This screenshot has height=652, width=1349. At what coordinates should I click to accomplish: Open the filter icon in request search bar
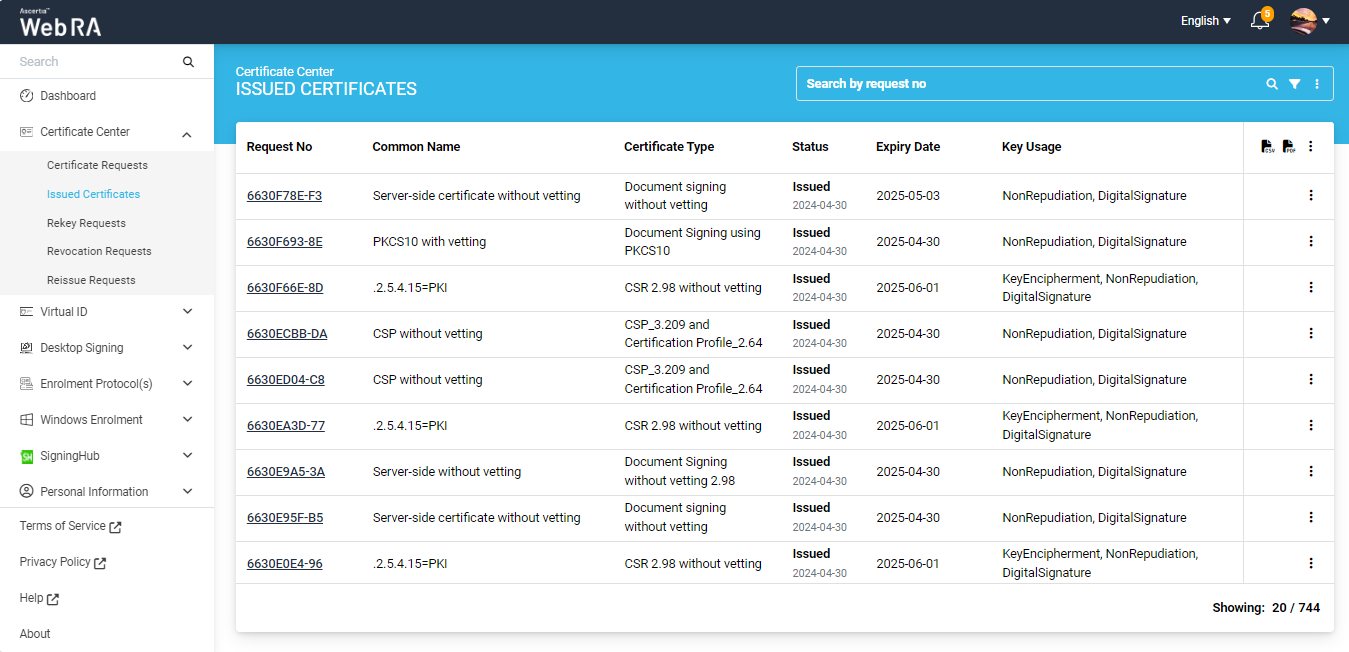click(x=1295, y=84)
